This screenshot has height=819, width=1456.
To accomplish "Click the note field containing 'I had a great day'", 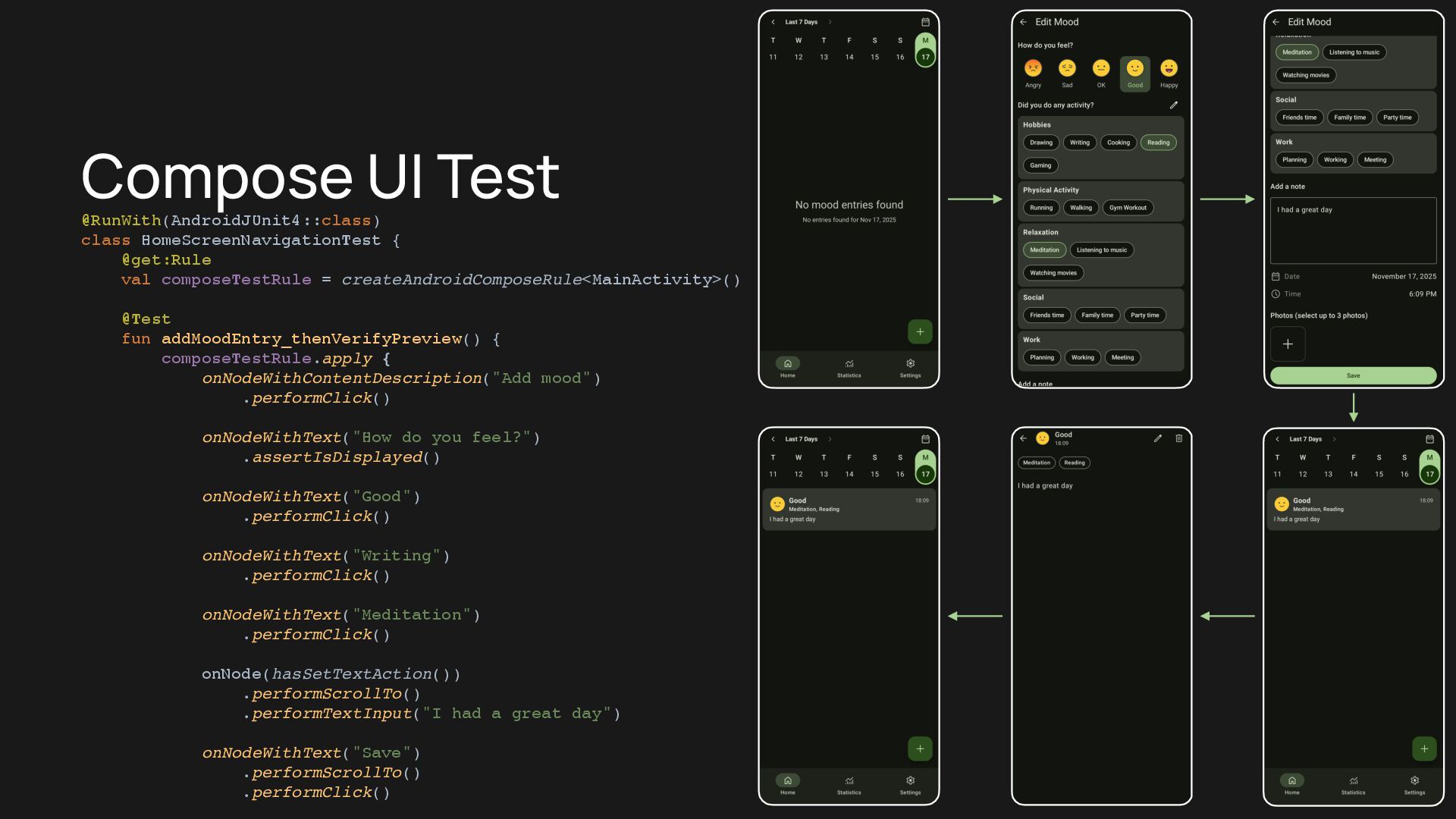I will coord(1353,230).
